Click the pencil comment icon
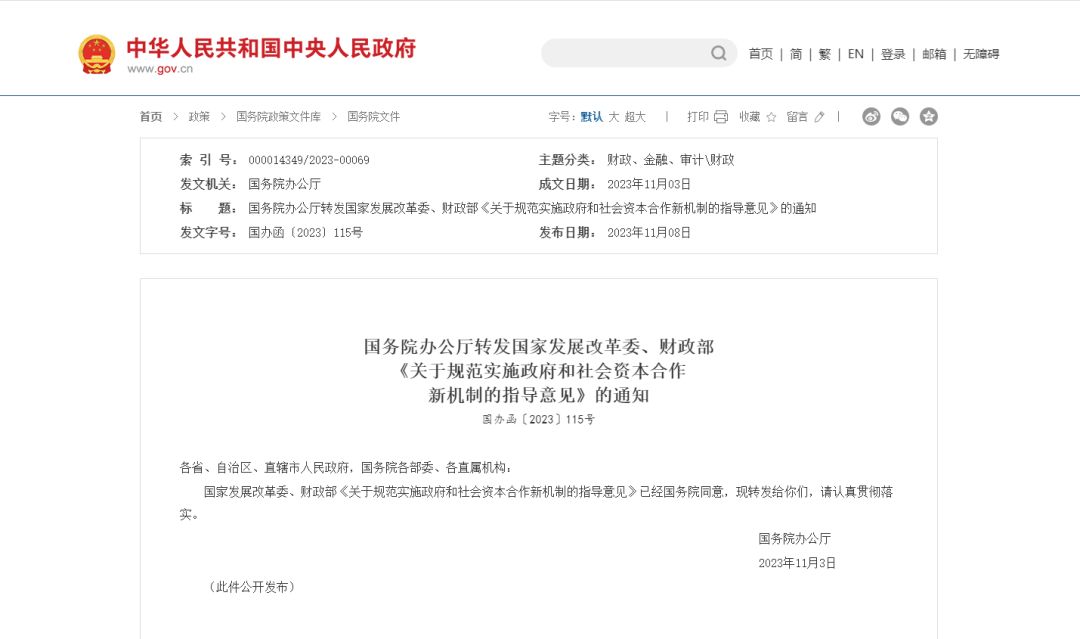The width and height of the screenshot is (1080, 639). pyautogui.click(x=819, y=117)
